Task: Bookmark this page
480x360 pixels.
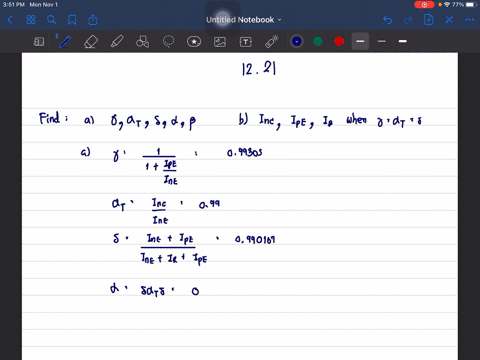Action: click(x=72, y=20)
